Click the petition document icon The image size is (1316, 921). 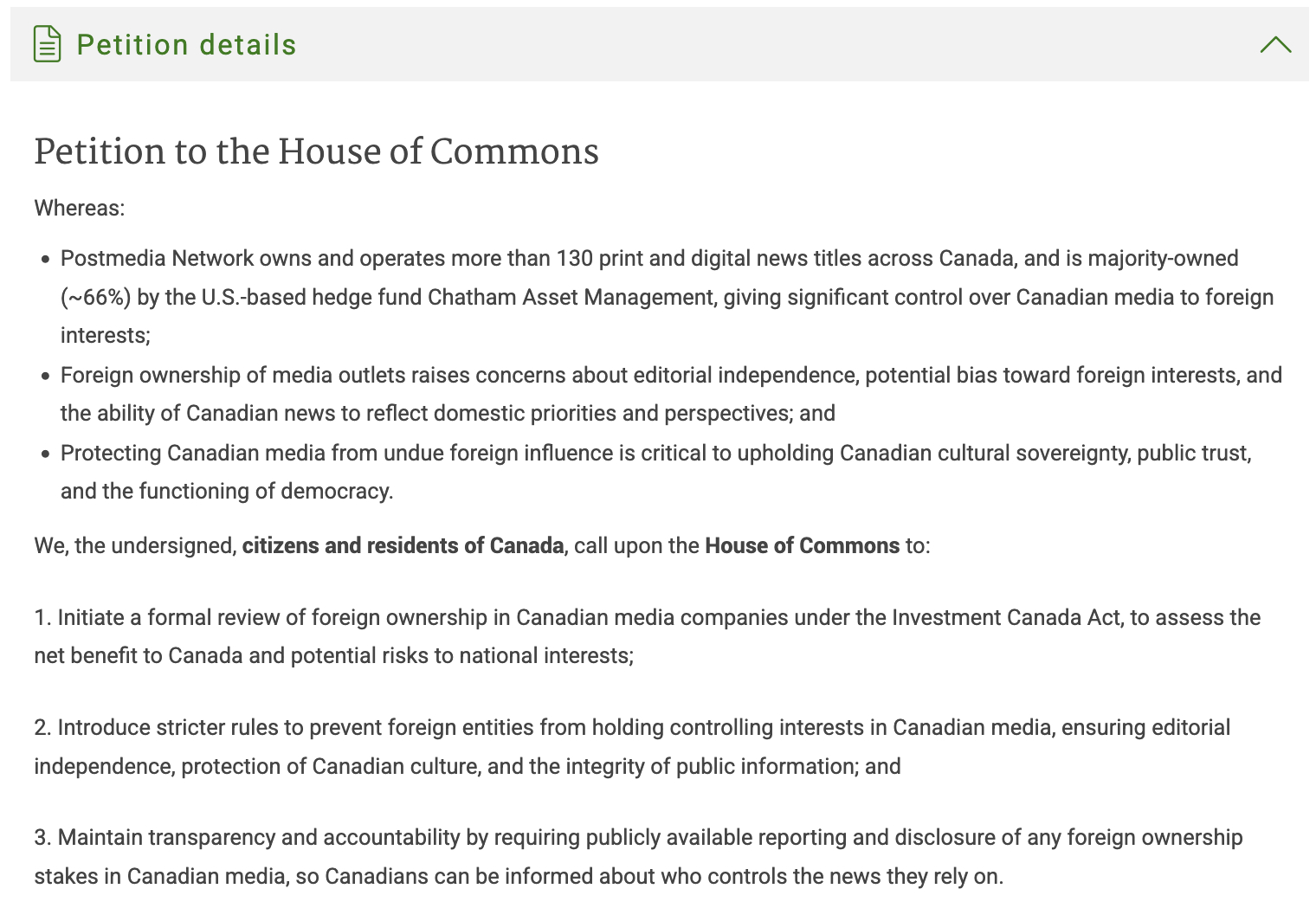coord(47,44)
